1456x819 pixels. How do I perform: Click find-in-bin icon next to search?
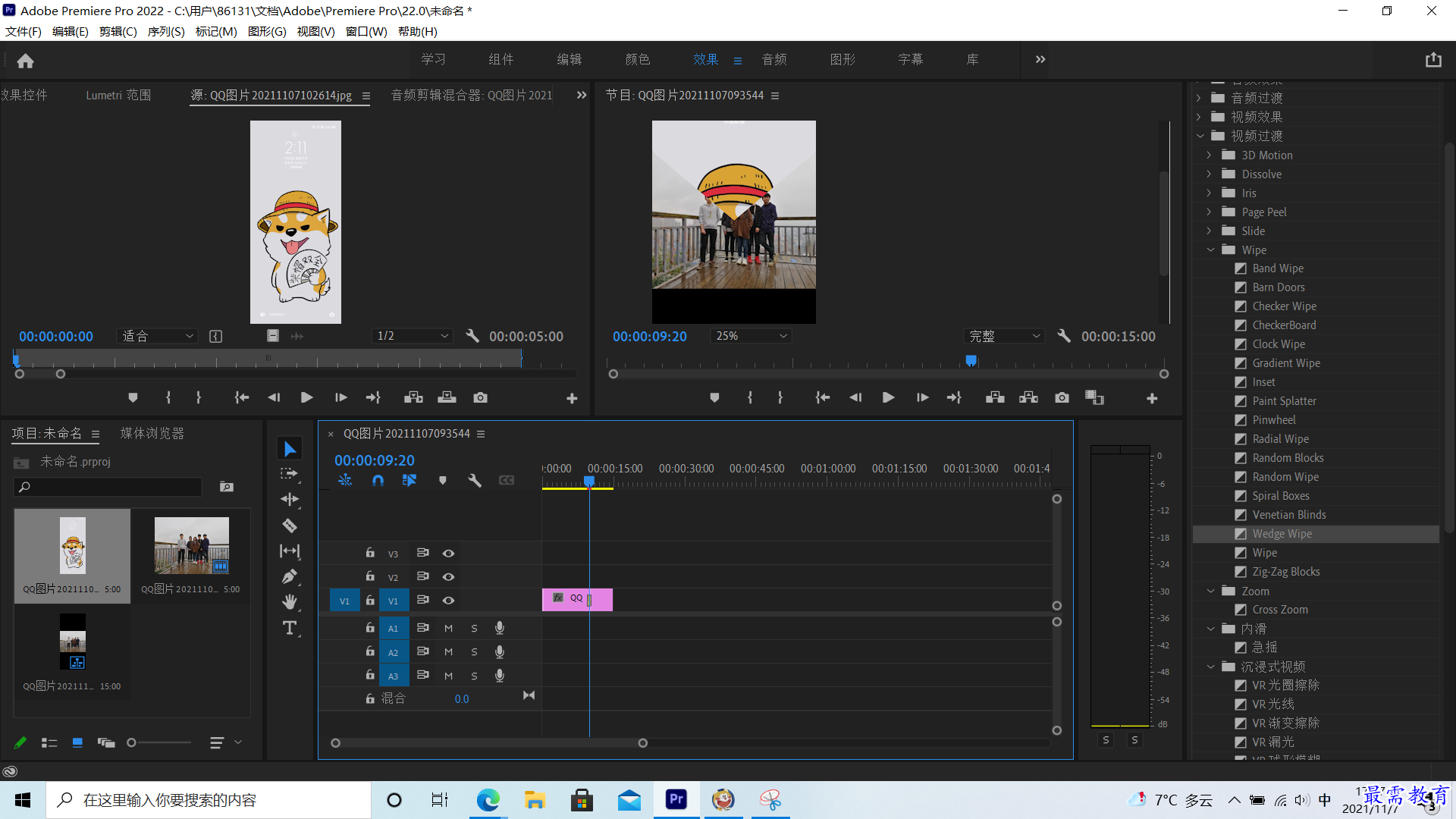click(x=227, y=487)
